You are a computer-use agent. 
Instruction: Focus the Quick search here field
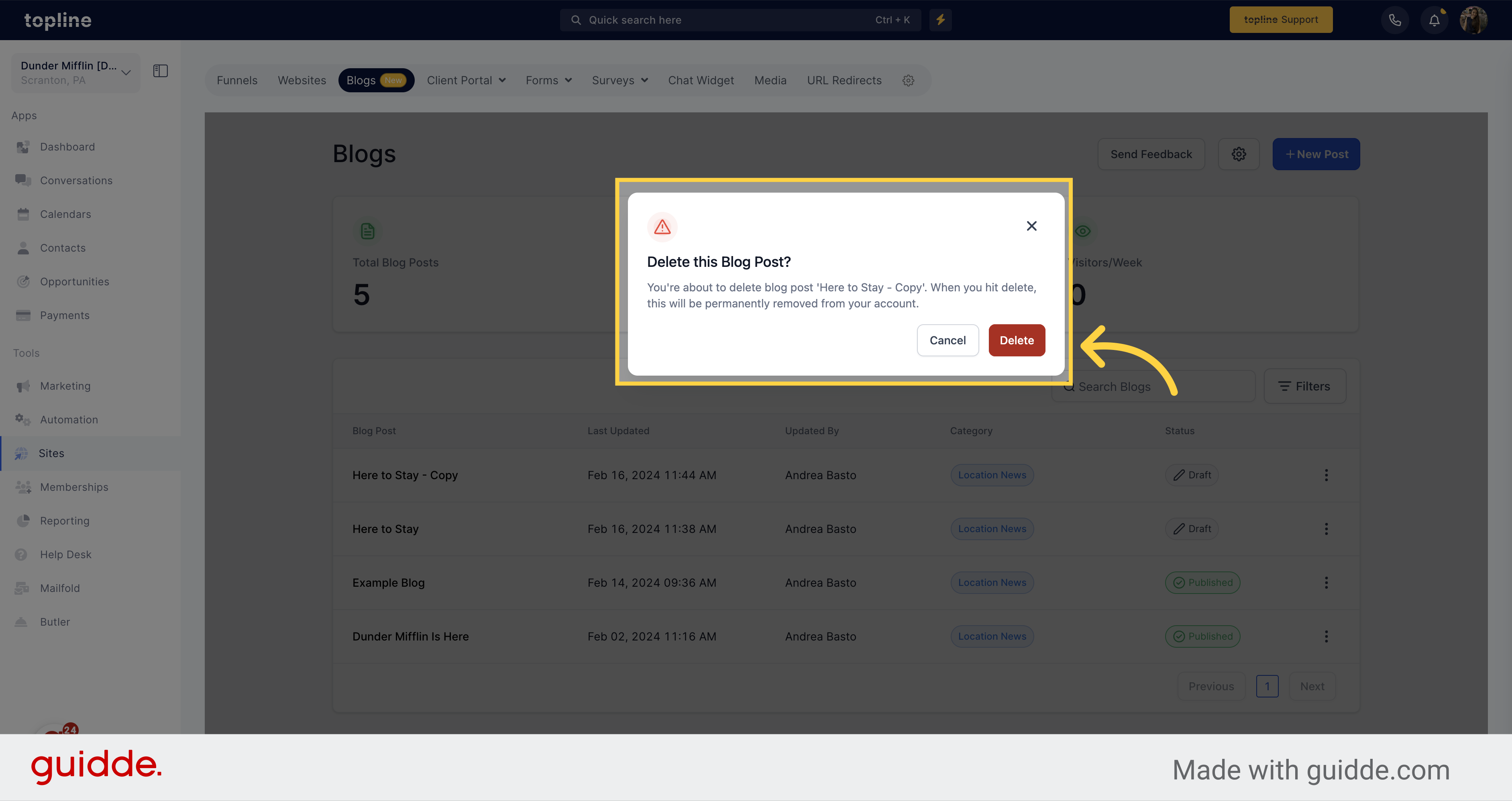coord(740,20)
